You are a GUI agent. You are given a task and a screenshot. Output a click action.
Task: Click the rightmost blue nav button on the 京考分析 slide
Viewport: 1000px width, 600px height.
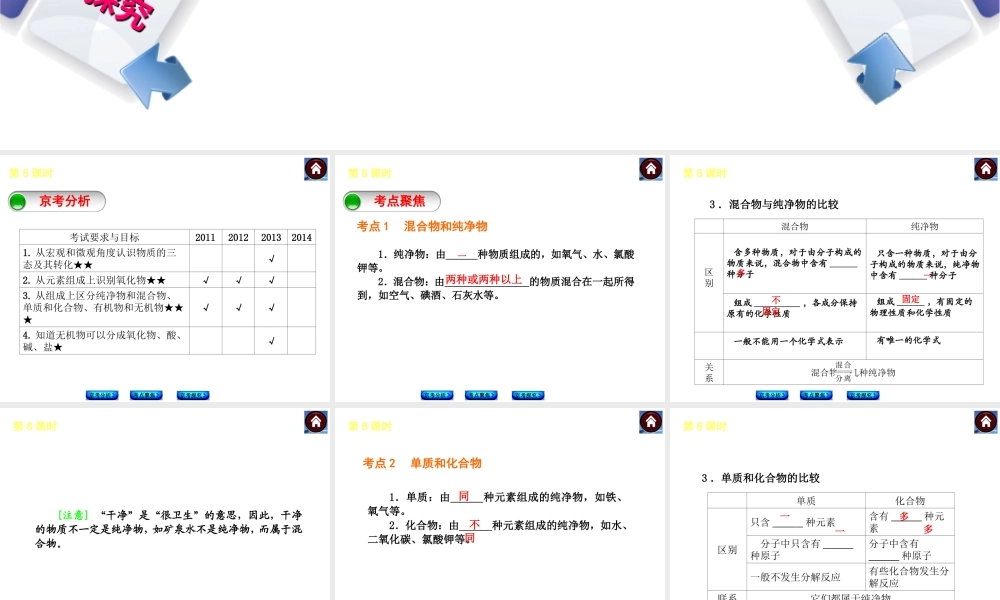(x=193, y=395)
